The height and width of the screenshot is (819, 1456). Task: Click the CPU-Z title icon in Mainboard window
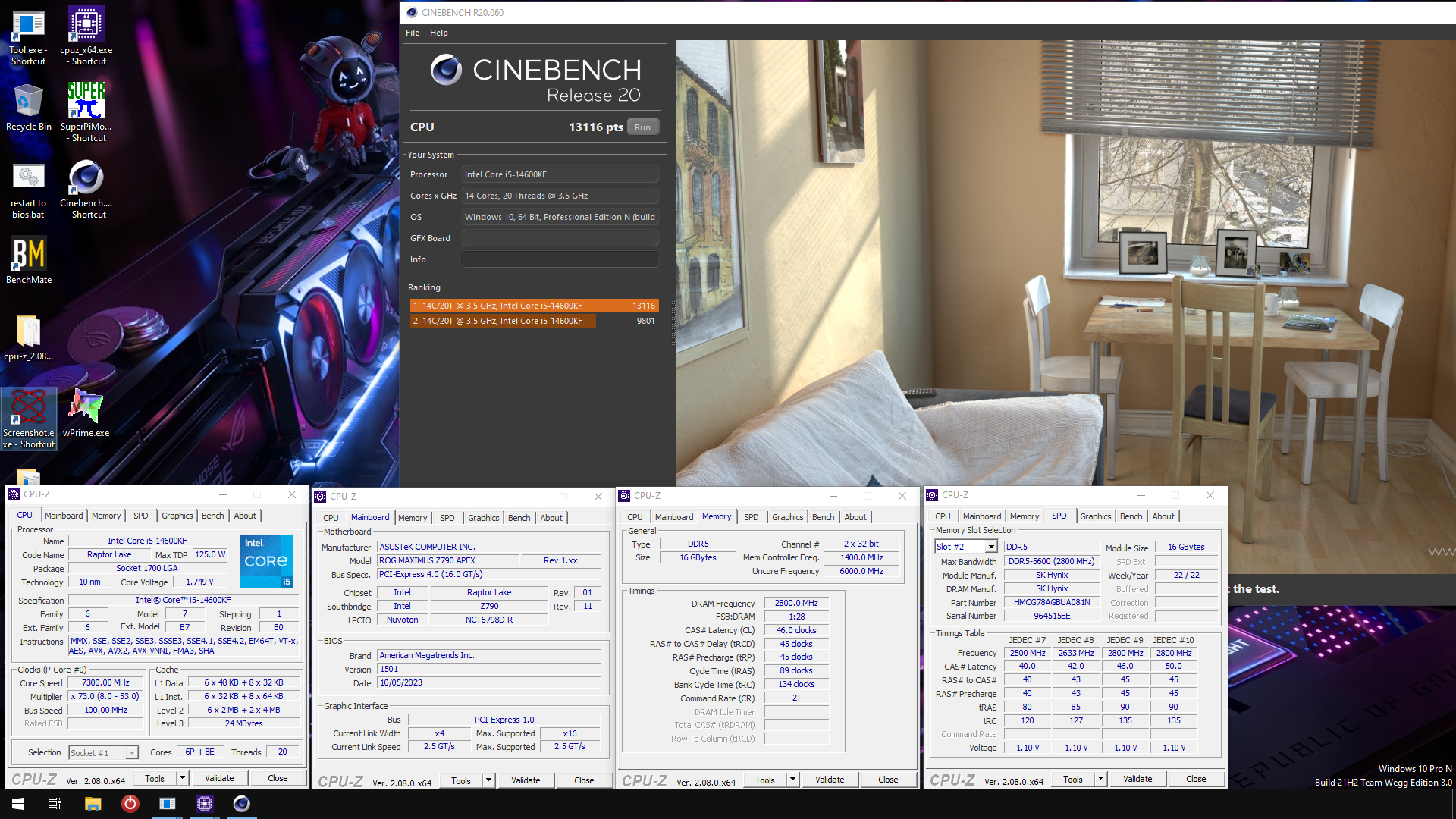[321, 496]
